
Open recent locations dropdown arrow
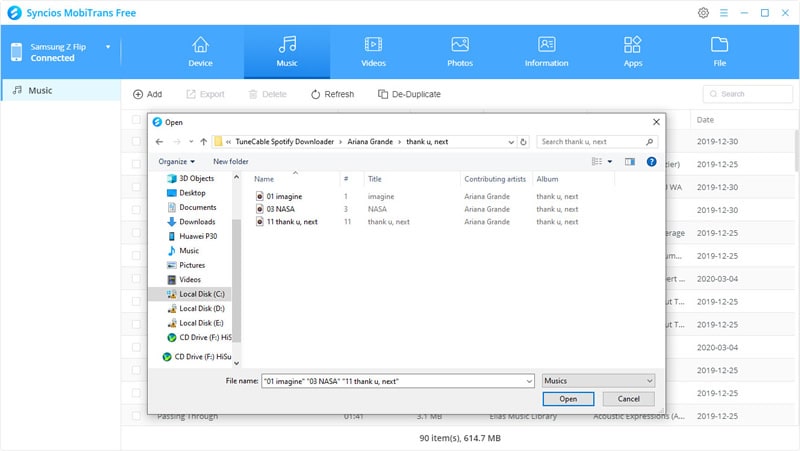tap(191, 142)
